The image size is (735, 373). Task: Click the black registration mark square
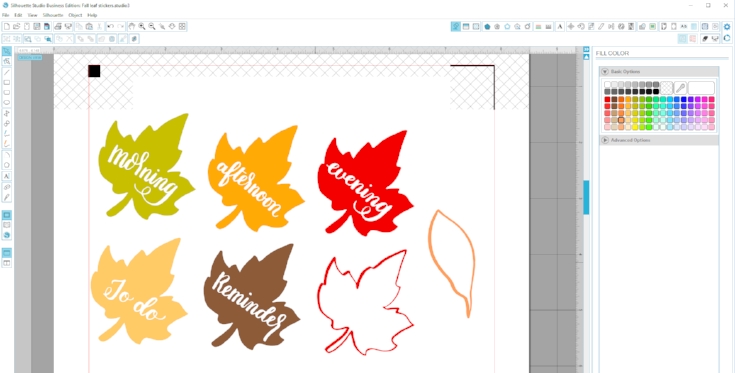click(94, 71)
